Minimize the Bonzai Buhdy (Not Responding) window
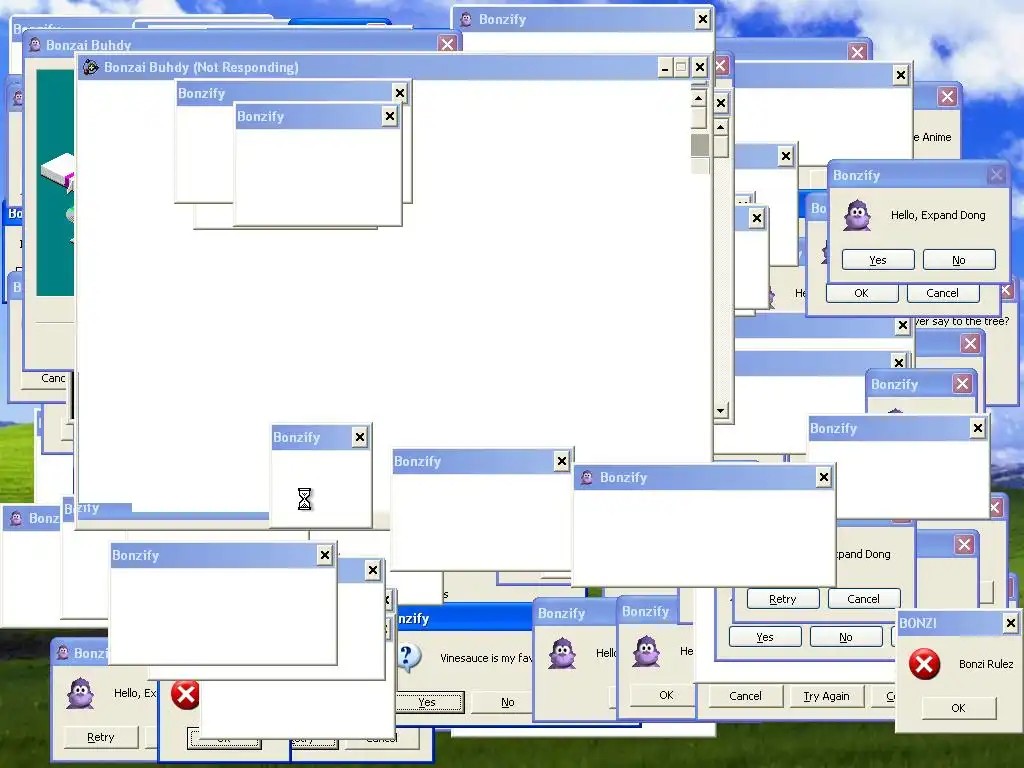 (x=665, y=67)
